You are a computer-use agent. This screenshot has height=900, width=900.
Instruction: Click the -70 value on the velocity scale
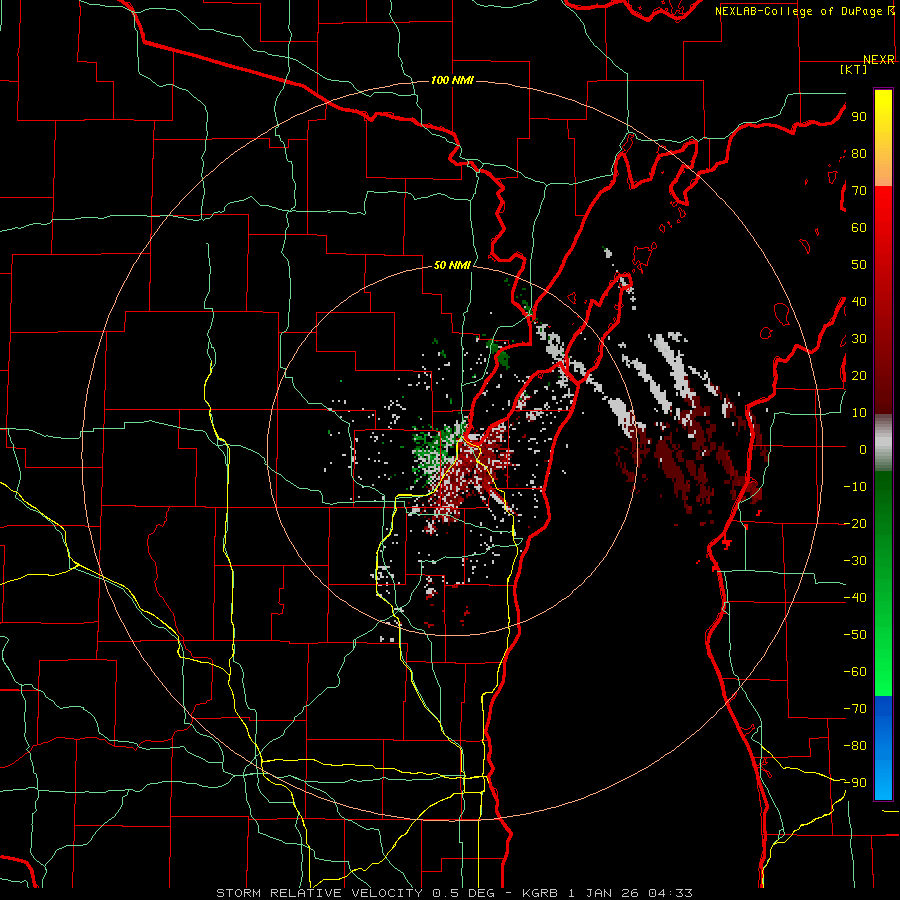(855, 709)
